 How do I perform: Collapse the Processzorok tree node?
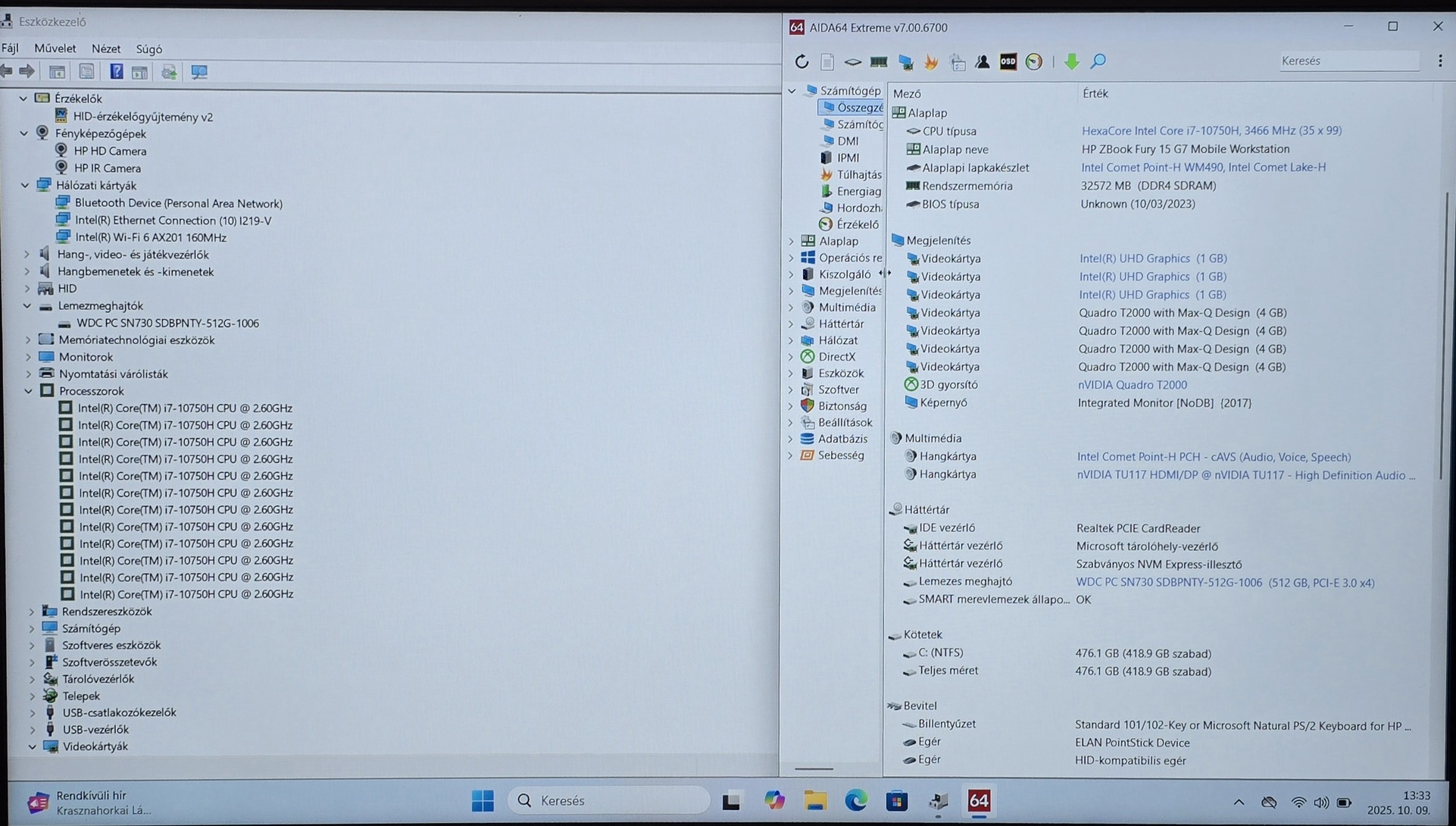29,391
